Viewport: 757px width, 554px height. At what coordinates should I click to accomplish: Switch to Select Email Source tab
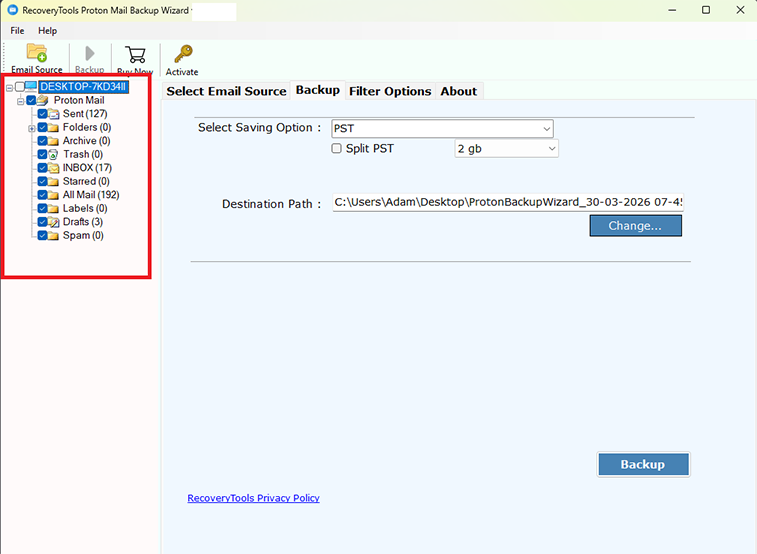tap(226, 91)
